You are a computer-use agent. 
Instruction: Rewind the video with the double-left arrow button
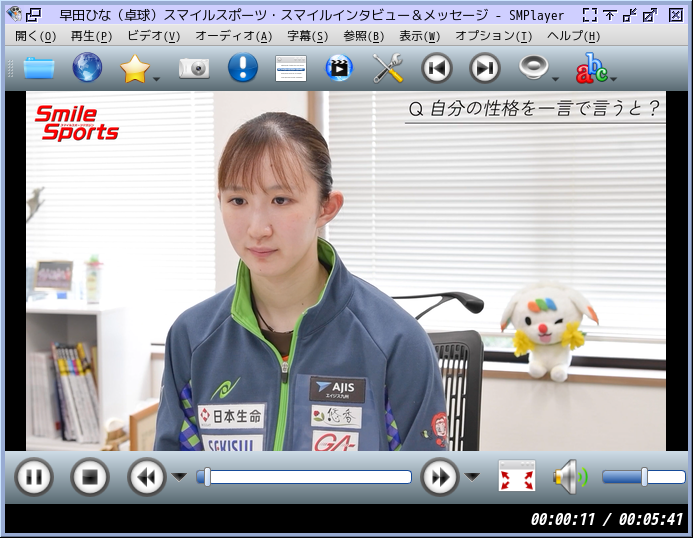point(146,477)
